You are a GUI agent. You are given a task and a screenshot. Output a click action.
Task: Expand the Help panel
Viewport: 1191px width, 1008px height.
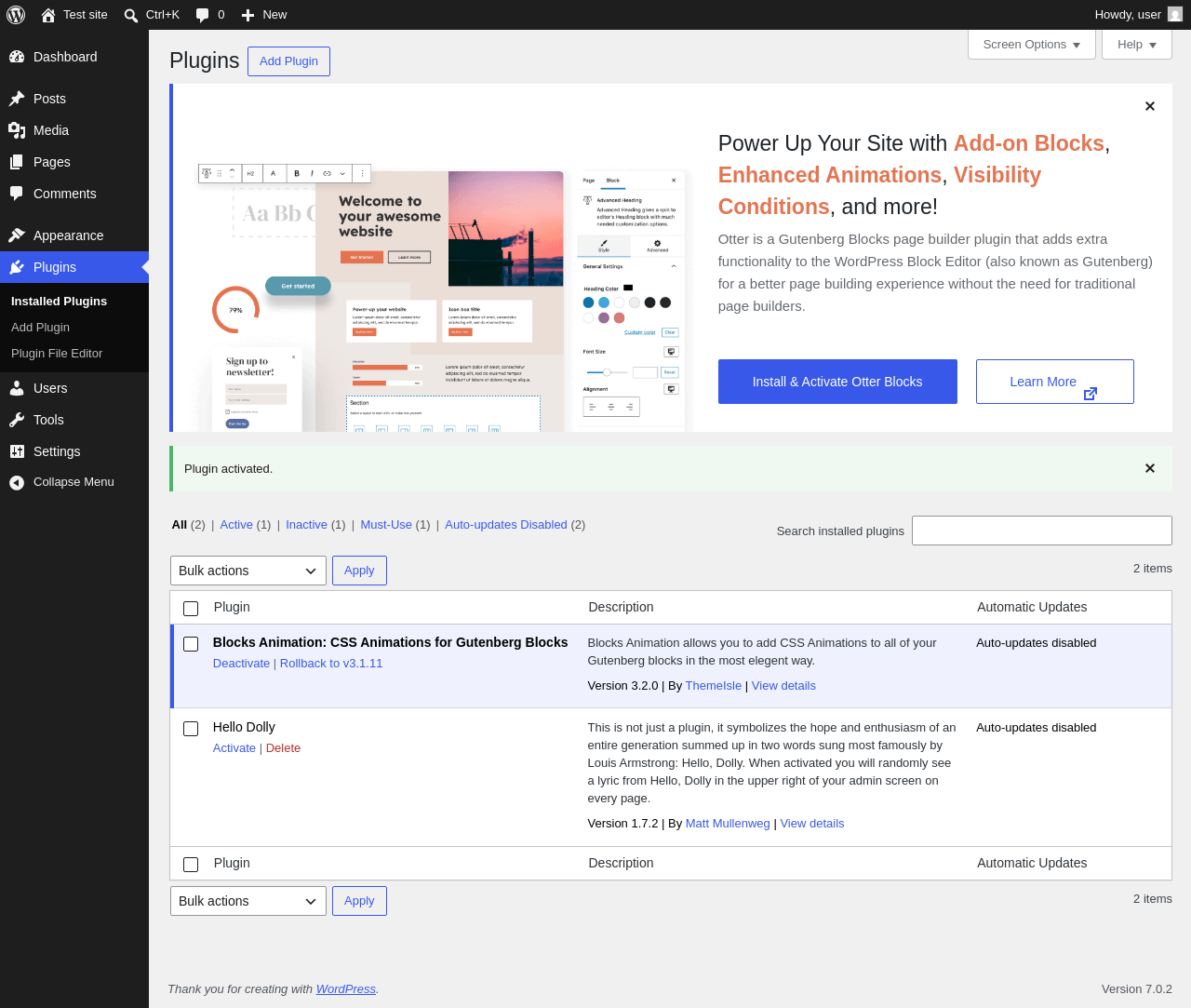tap(1137, 45)
